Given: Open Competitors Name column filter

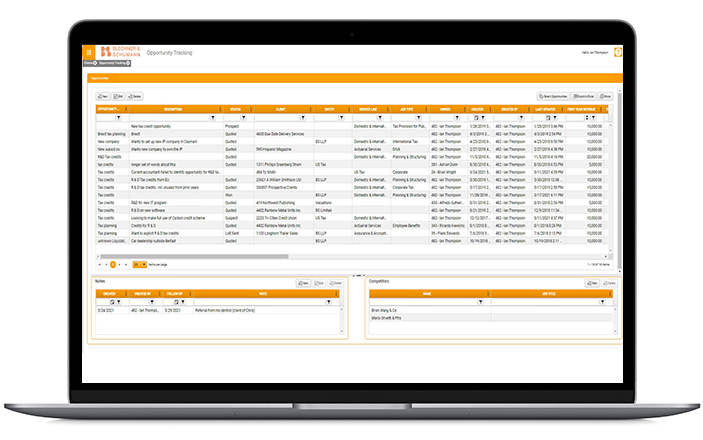Looking at the screenshot, I should tap(480, 302).
